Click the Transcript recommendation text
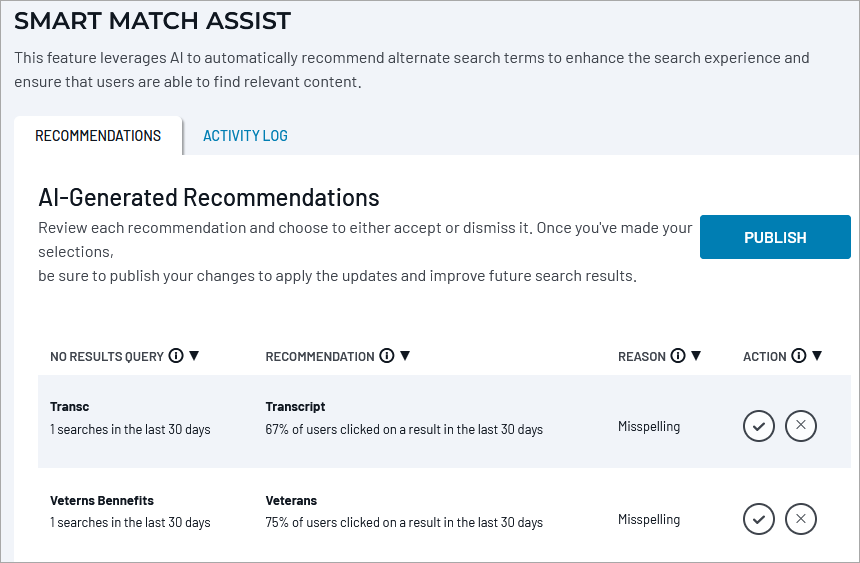The image size is (860, 563). point(295,407)
